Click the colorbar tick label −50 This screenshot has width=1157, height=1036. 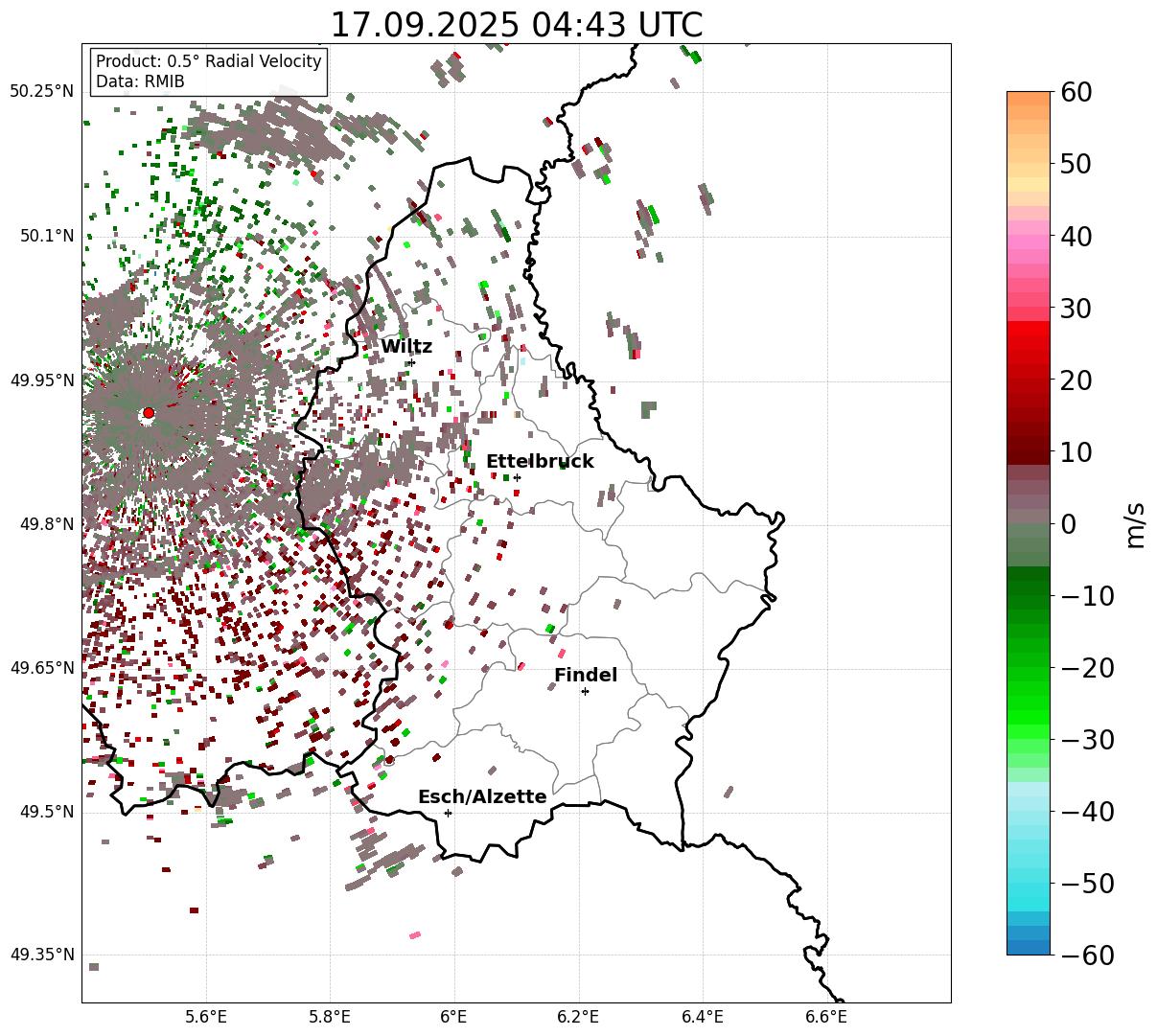(1087, 883)
